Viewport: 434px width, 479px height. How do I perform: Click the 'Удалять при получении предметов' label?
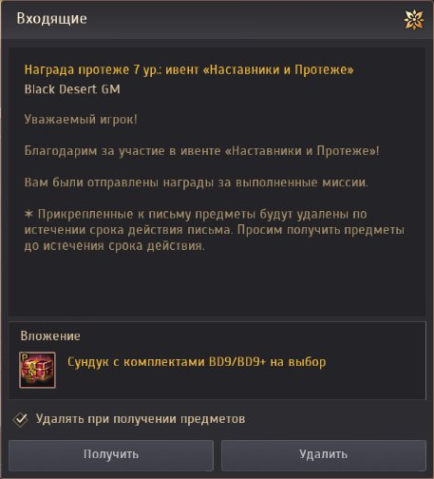tap(140, 419)
